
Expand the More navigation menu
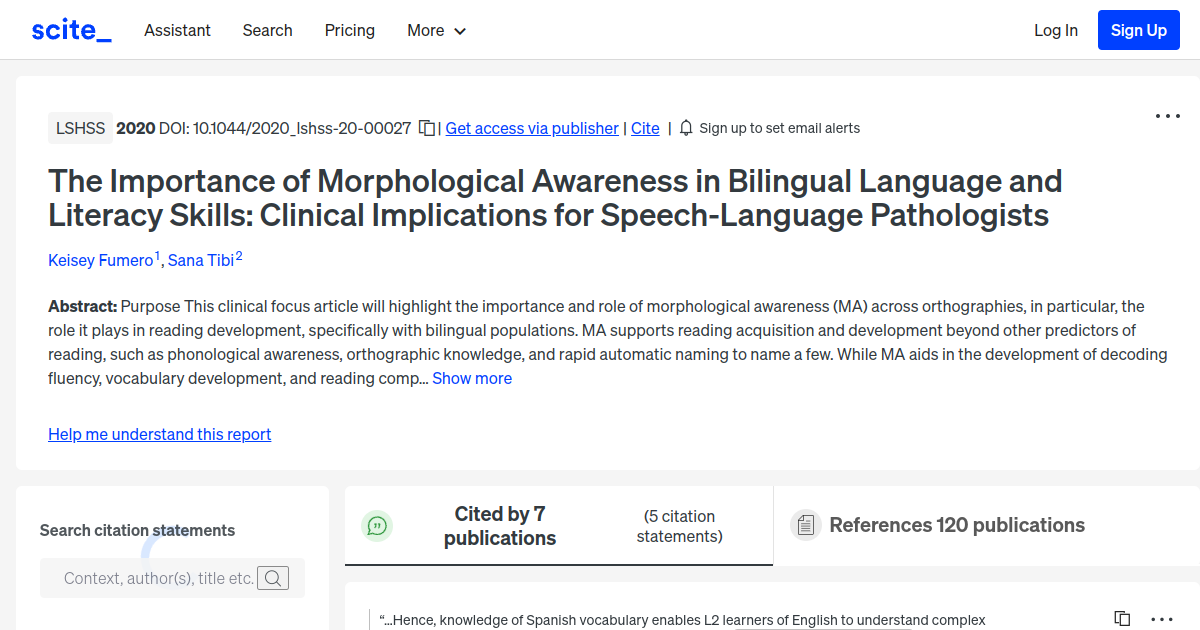pos(436,30)
